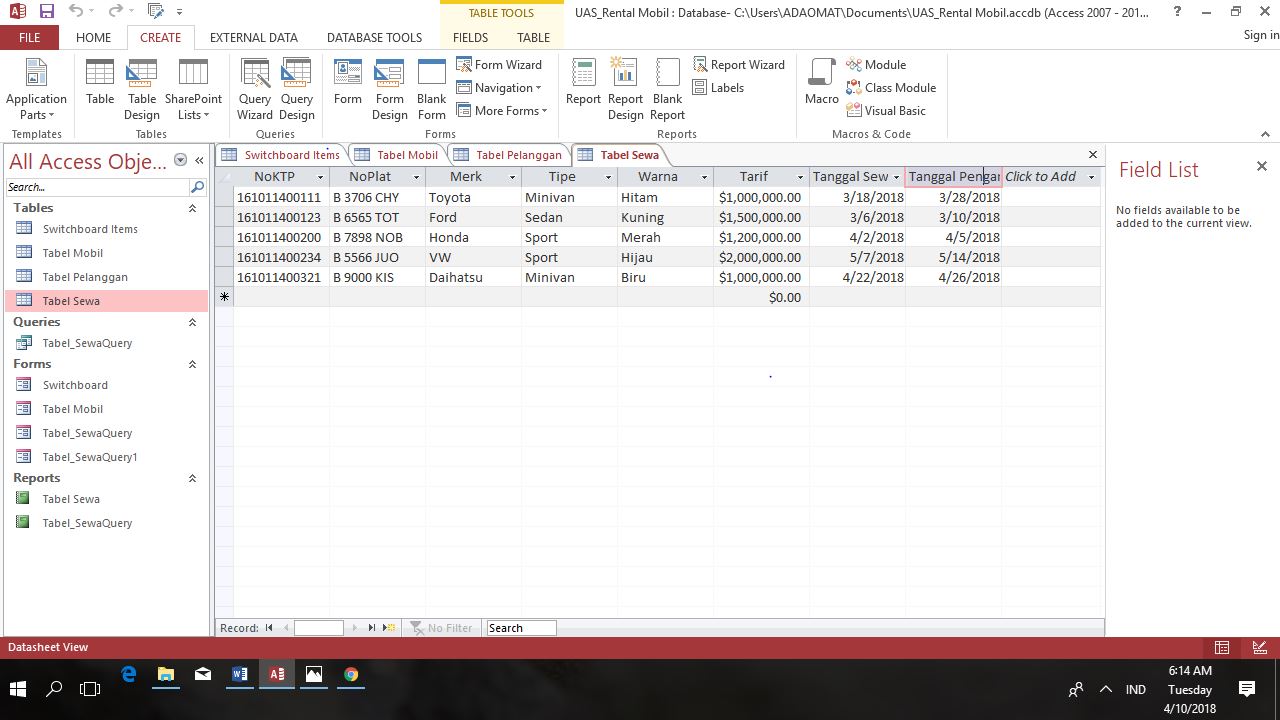Click Sign in link
The width and height of the screenshot is (1280, 720).
pyautogui.click(x=1261, y=35)
